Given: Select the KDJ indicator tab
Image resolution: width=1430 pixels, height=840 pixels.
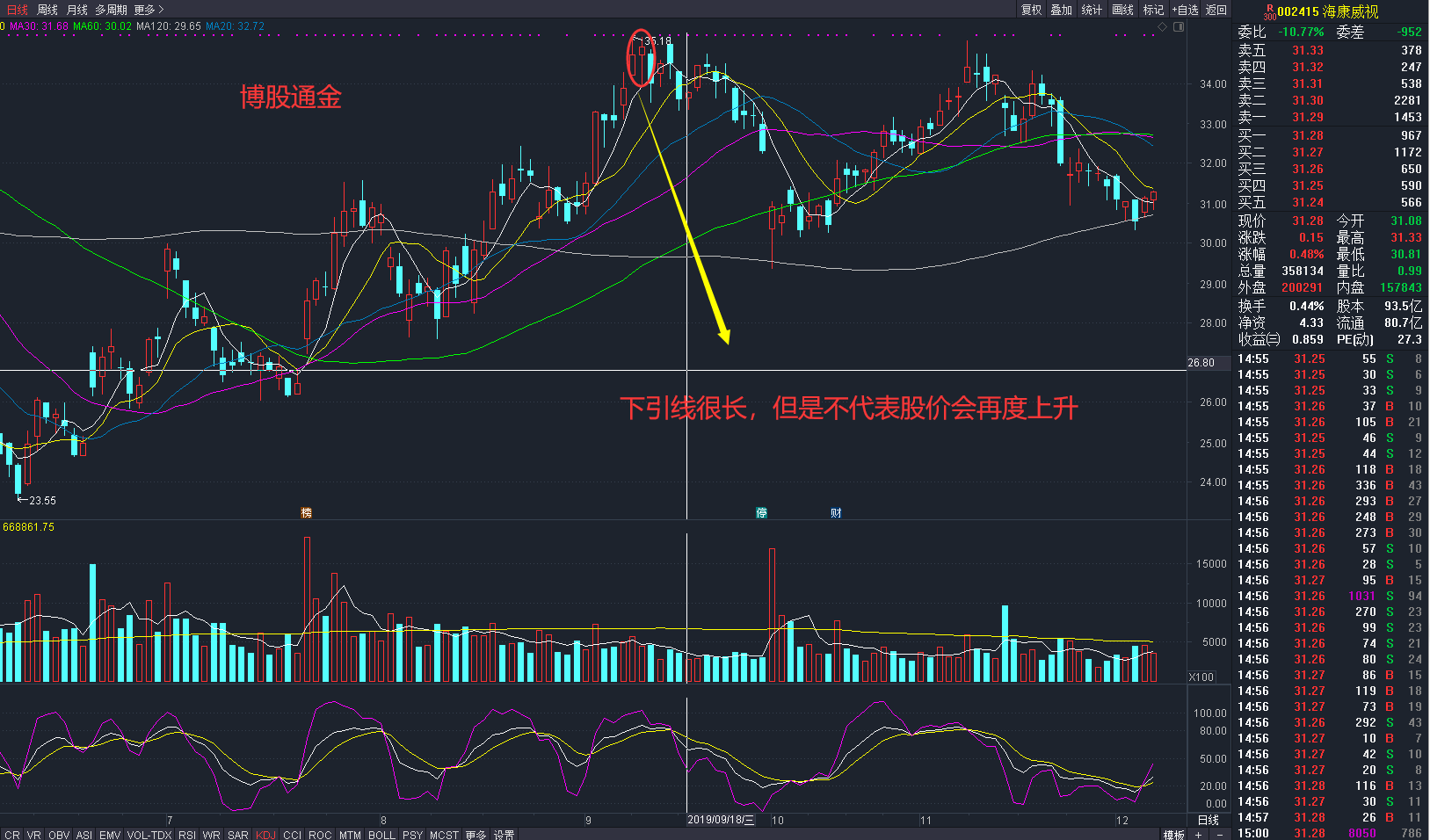Looking at the screenshot, I should [x=265, y=835].
